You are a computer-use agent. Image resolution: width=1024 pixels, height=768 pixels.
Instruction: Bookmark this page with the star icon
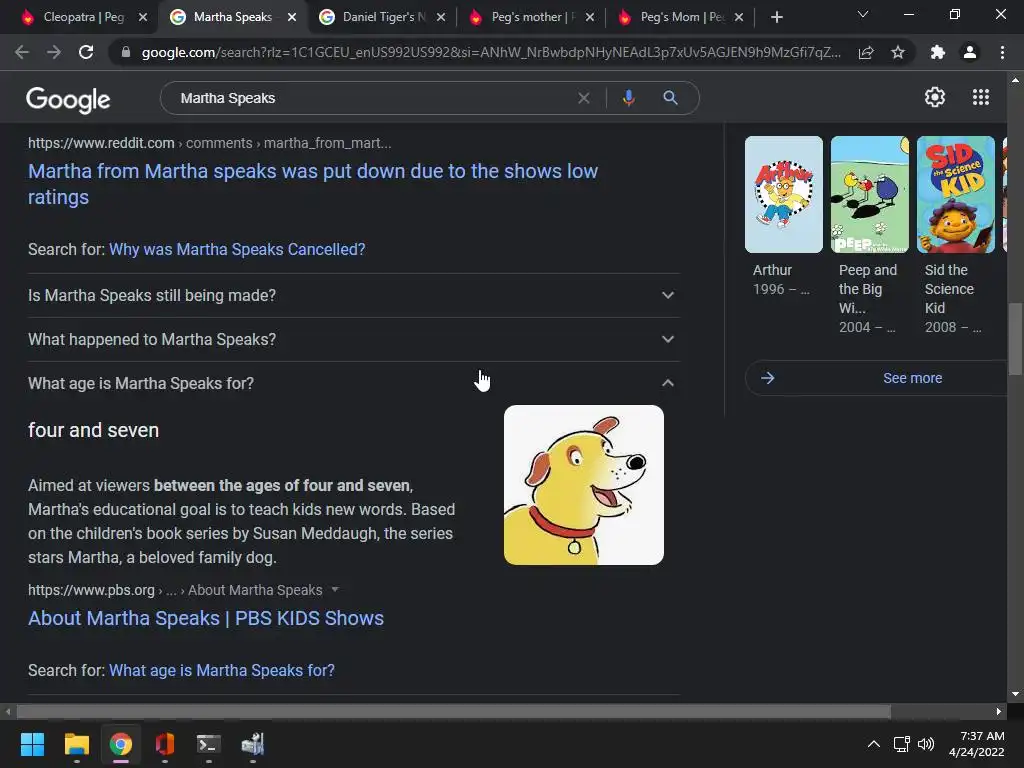pyautogui.click(x=898, y=52)
